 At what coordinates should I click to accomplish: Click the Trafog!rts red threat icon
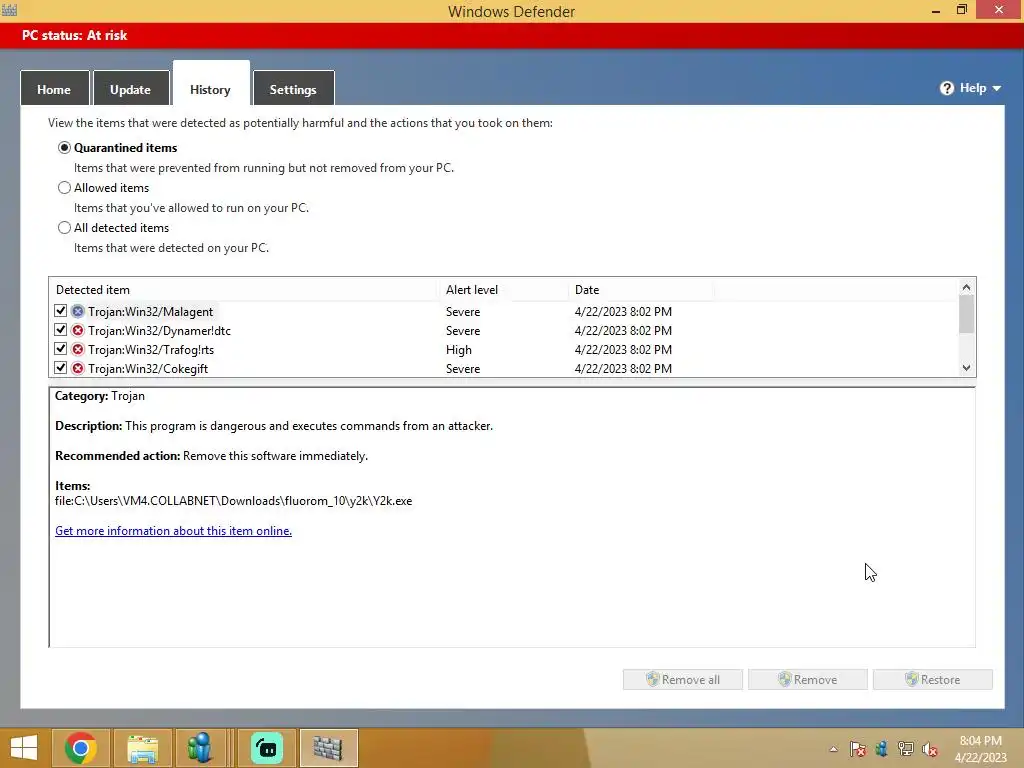pyautogui.click(x=78, y=349)
